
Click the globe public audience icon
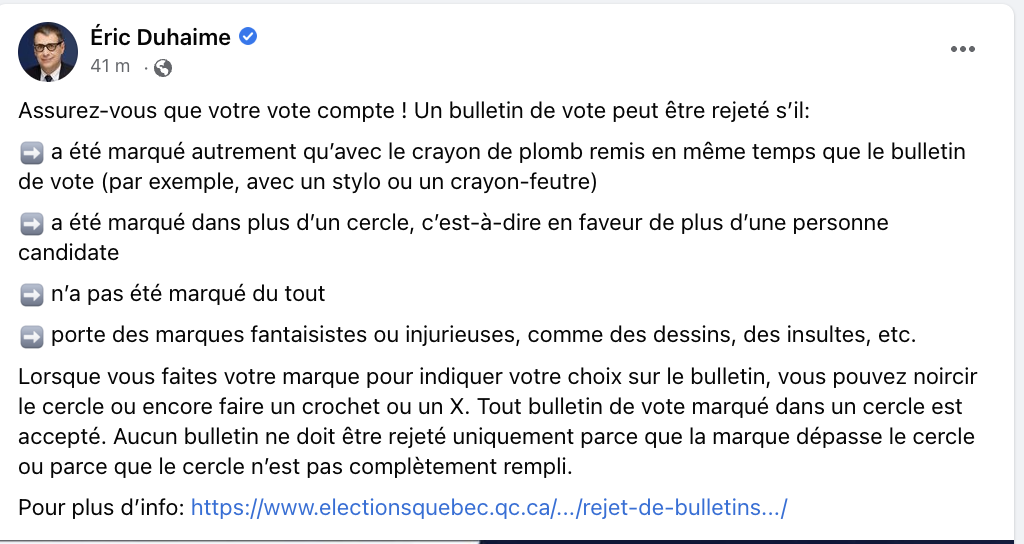pyautogui.click(x=163, y=68)
